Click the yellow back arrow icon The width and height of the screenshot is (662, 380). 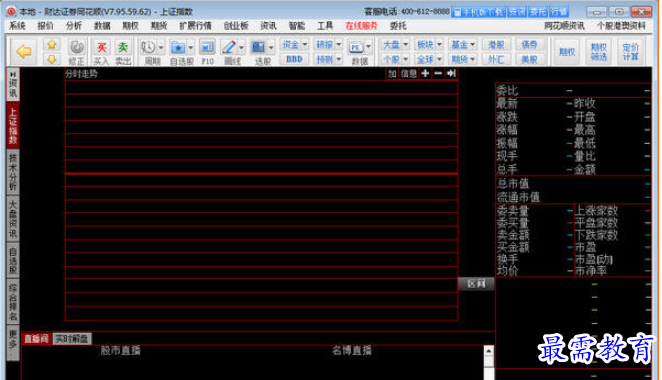pyautogui.click(x=24, y=52)
